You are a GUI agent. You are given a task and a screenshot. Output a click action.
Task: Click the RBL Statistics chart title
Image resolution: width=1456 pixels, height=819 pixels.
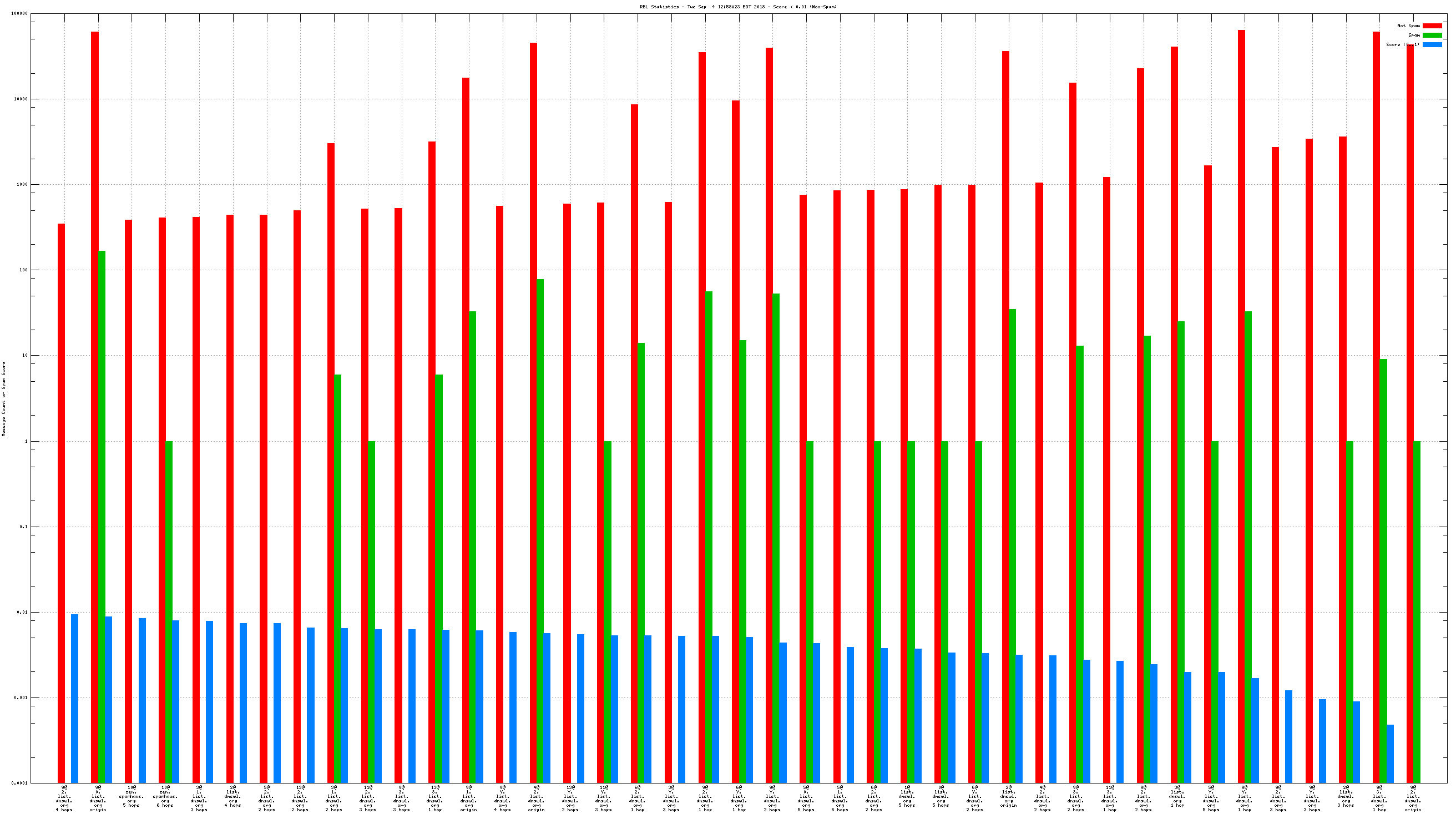738,7
